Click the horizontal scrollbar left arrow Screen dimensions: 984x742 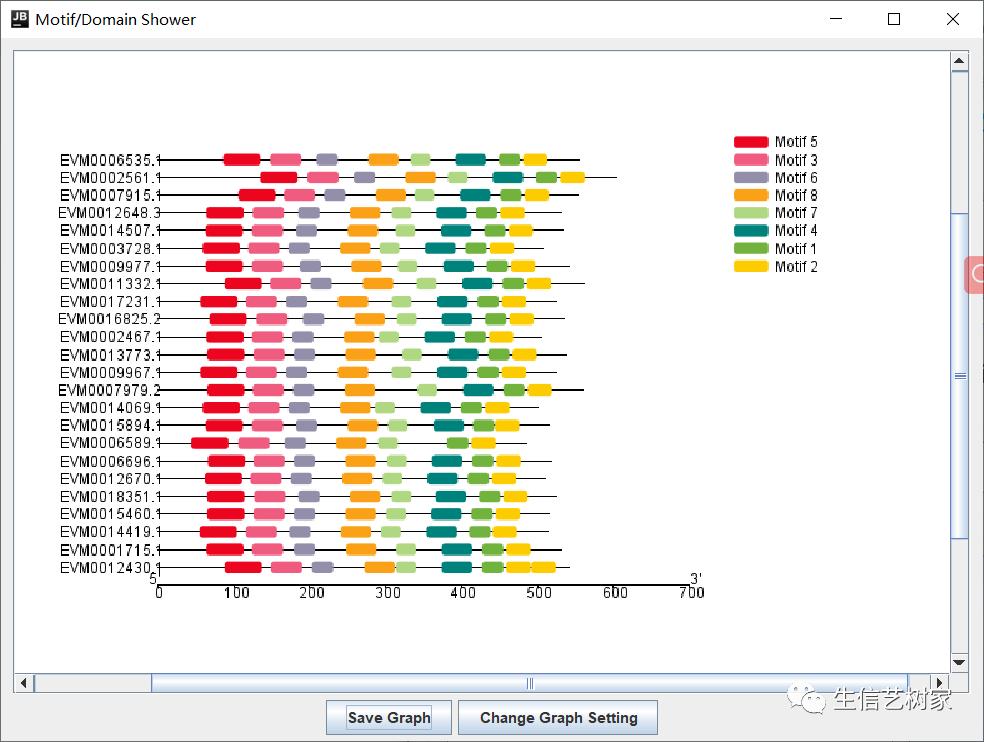(24, 683)
